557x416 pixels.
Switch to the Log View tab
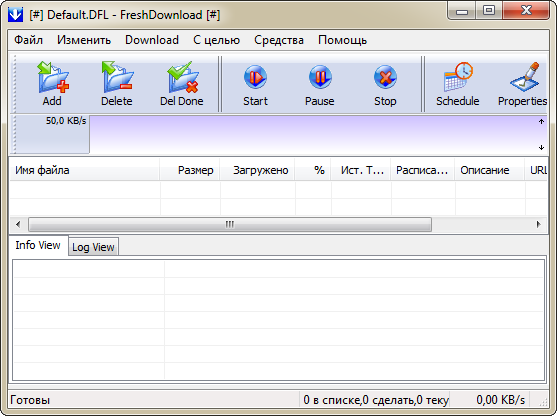(x=93, y=247)
